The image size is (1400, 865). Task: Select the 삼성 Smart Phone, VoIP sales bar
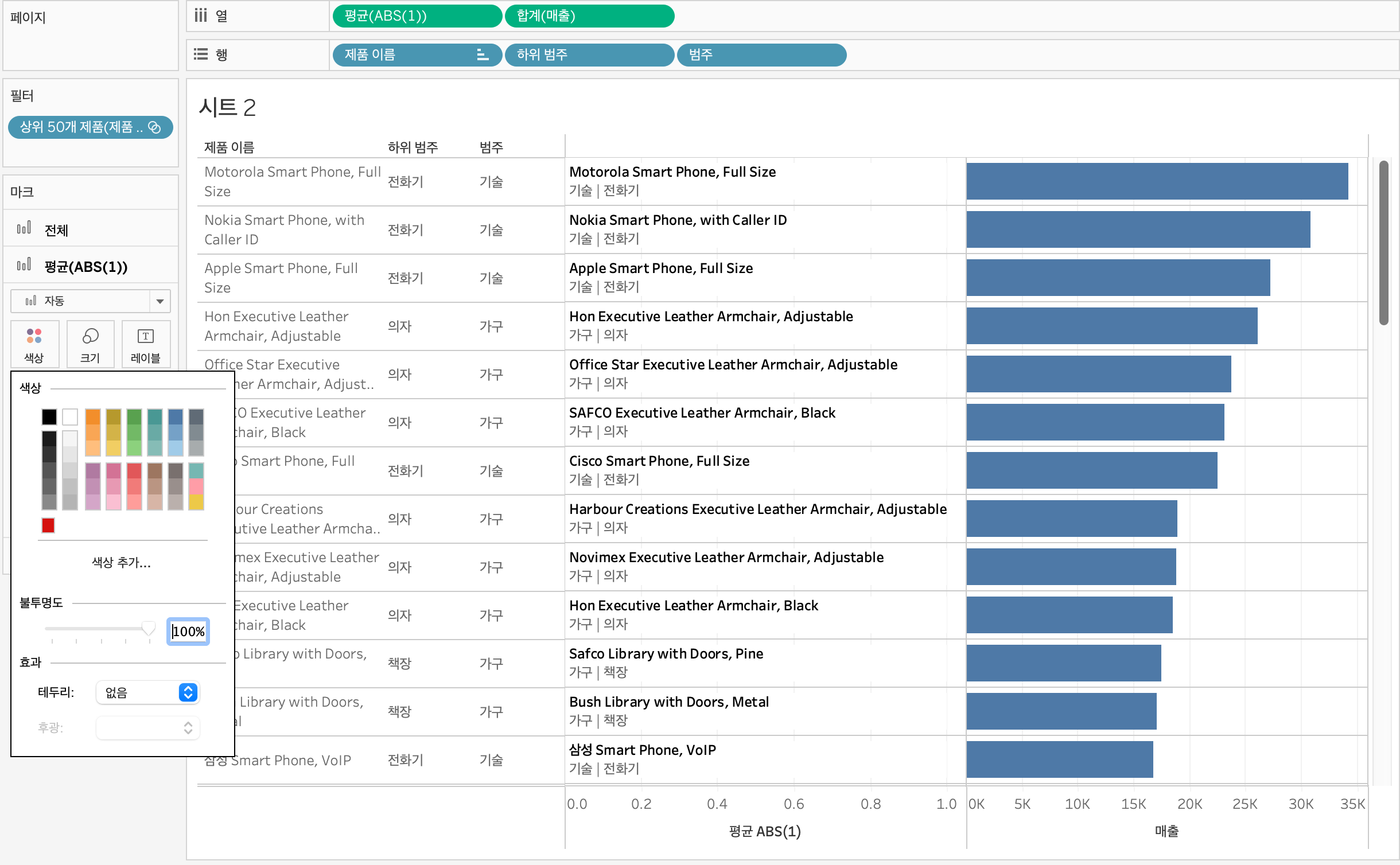[x=1060, y=759]
